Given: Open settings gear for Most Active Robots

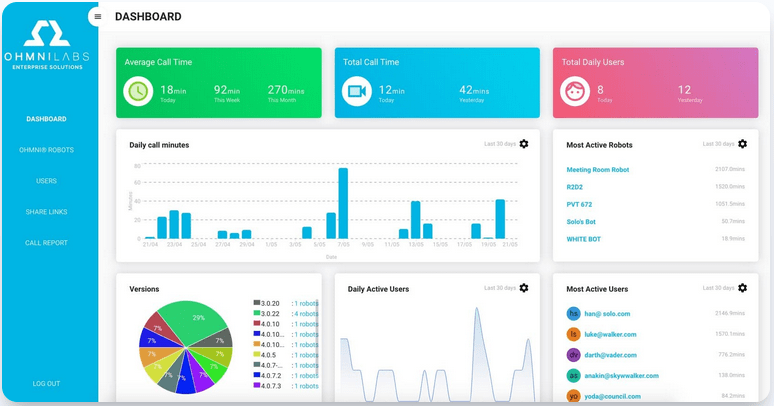Looking at the screenshot, I should [742, 144].
